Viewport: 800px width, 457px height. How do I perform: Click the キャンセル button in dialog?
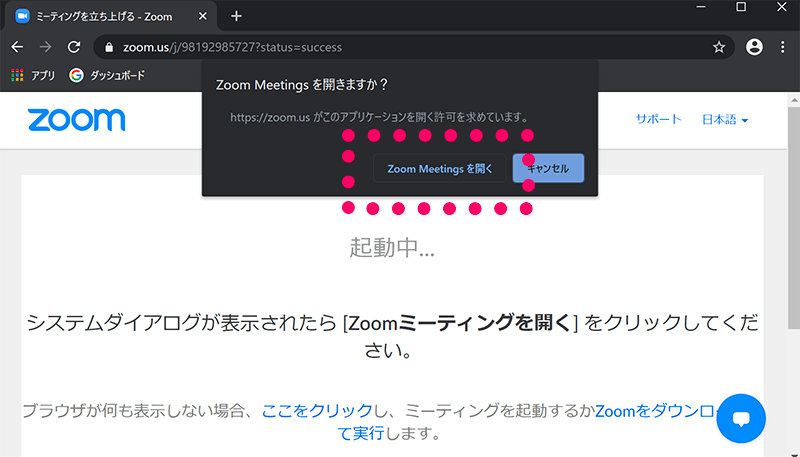click(x=548, y=168)
